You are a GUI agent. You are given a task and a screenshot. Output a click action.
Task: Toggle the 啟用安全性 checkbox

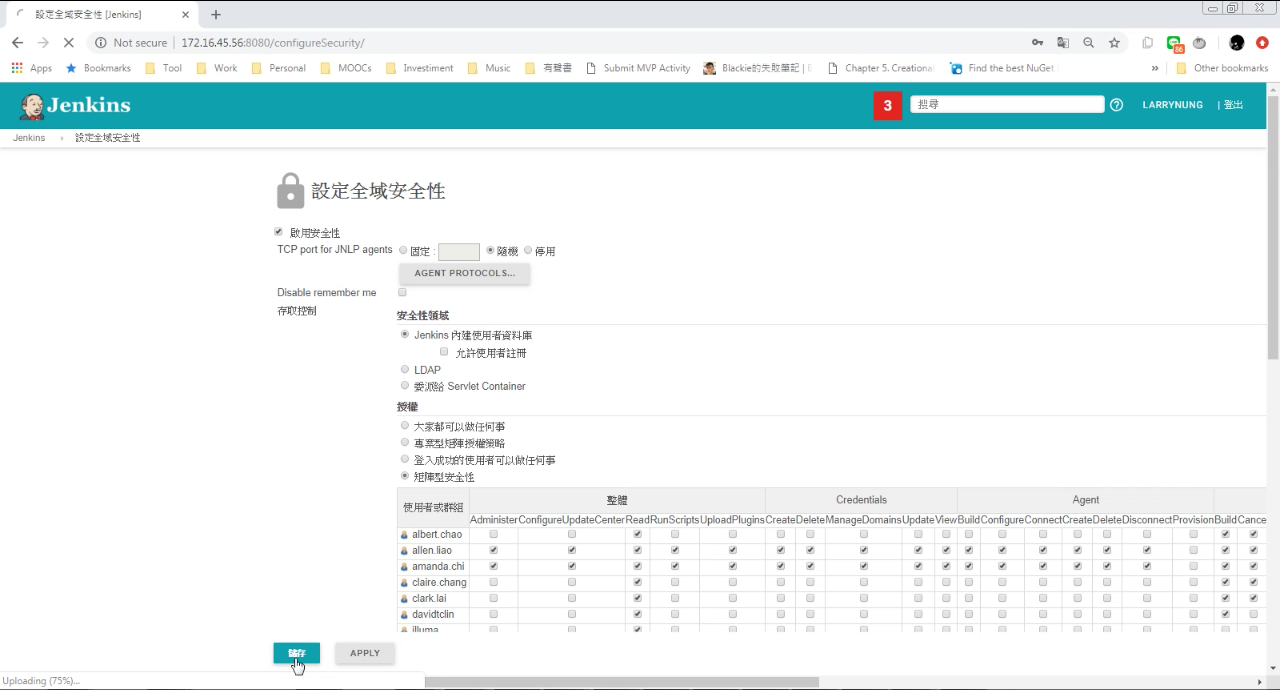[x=279, y=232]
